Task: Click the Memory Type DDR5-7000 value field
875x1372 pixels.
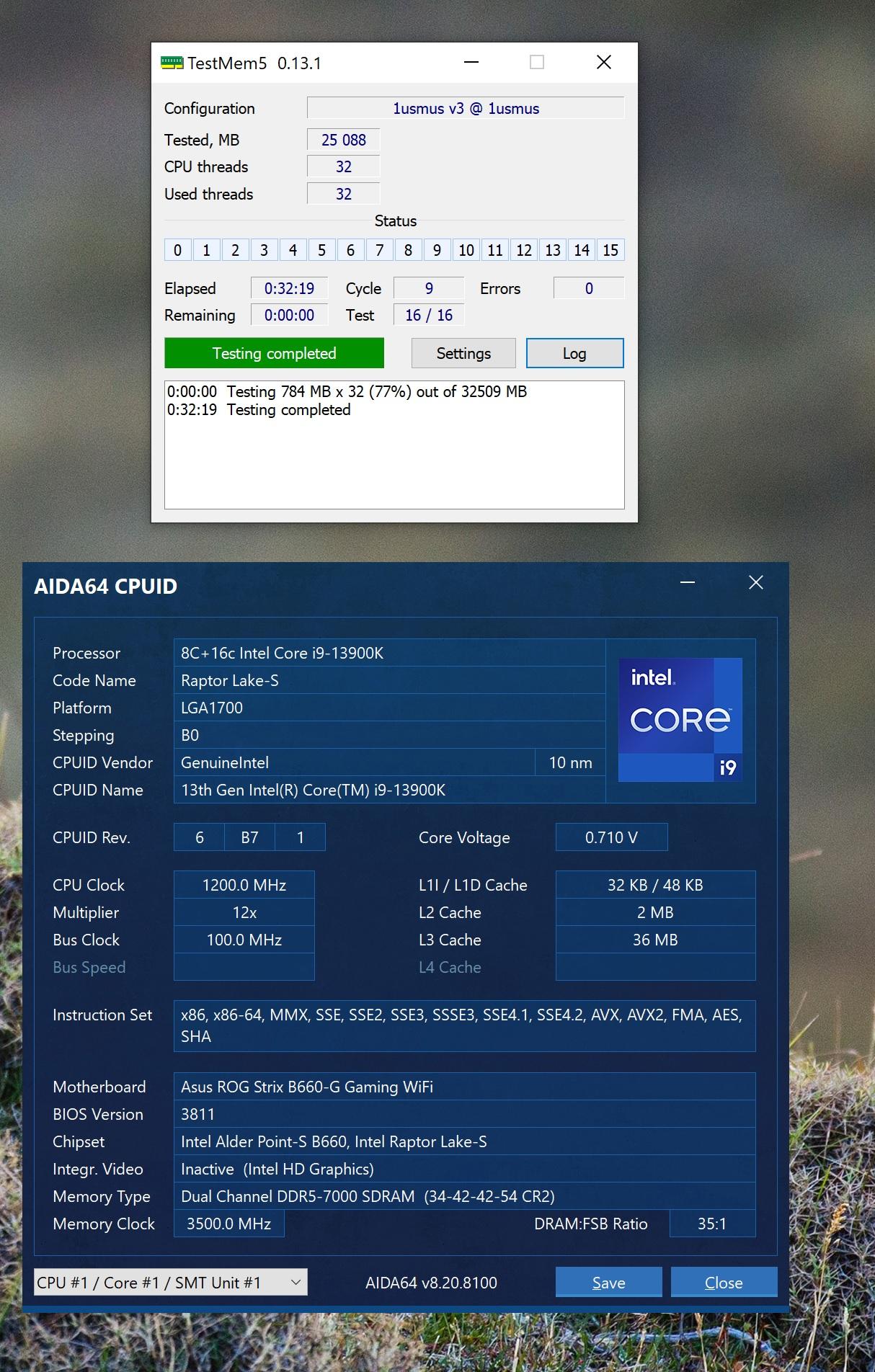Action: [464, 1196]
